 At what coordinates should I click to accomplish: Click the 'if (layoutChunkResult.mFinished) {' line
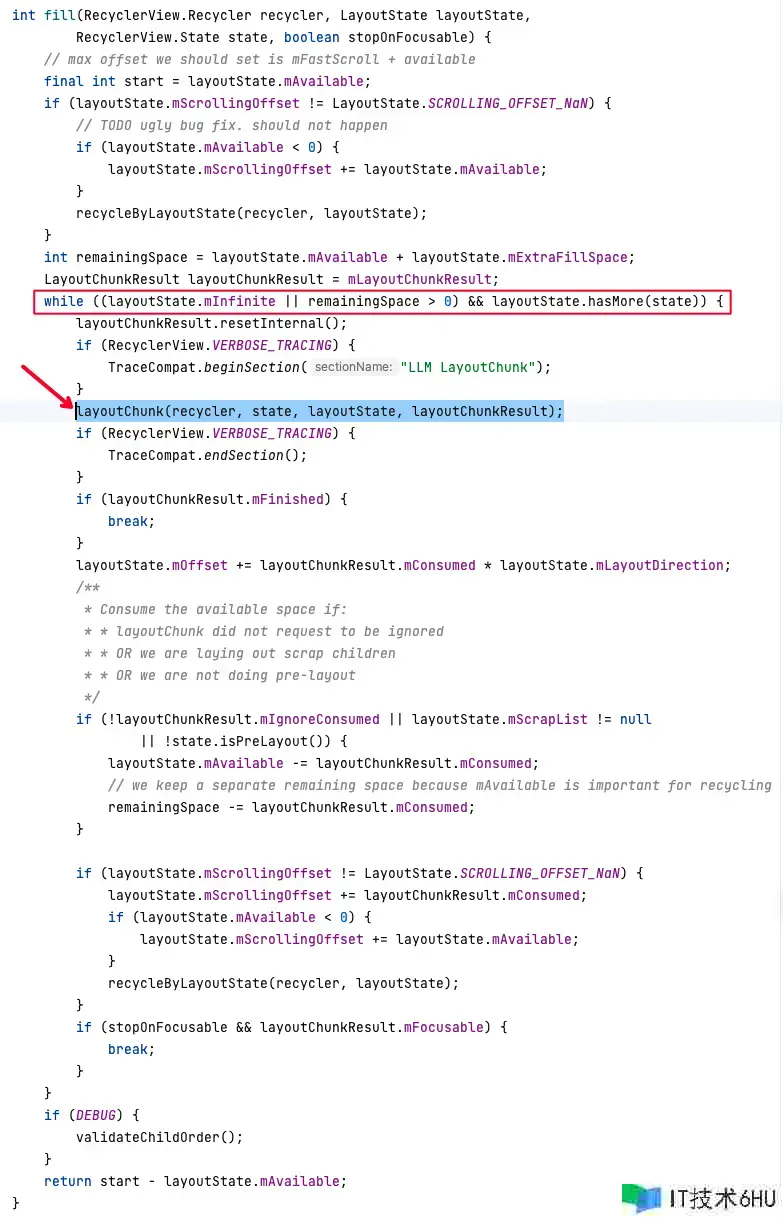pos(212,499)
